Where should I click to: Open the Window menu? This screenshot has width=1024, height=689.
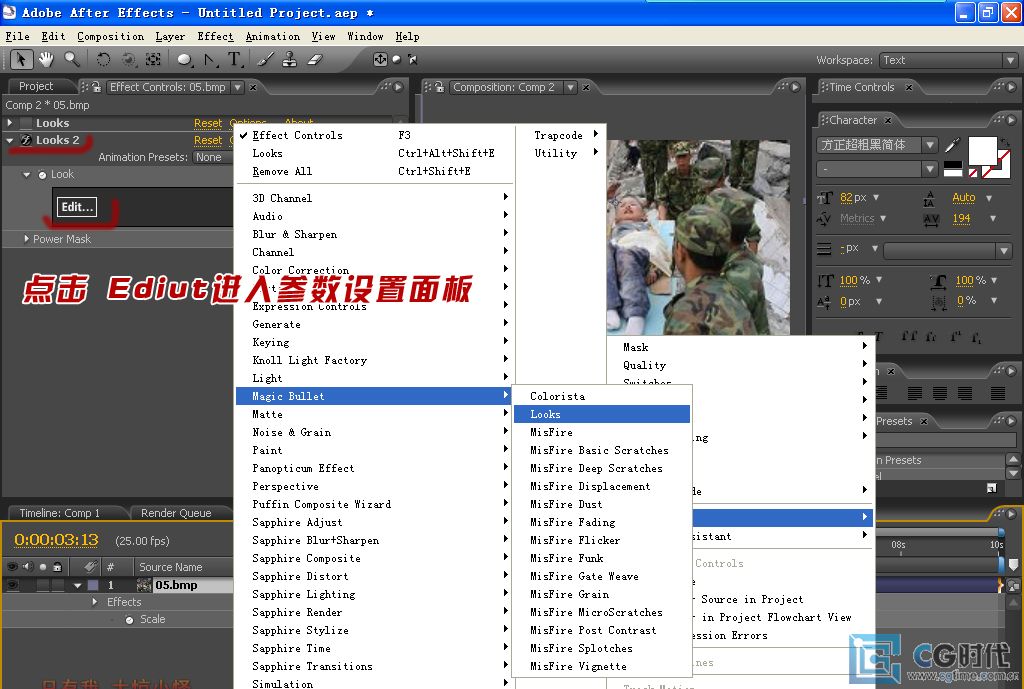pos(365,37)
